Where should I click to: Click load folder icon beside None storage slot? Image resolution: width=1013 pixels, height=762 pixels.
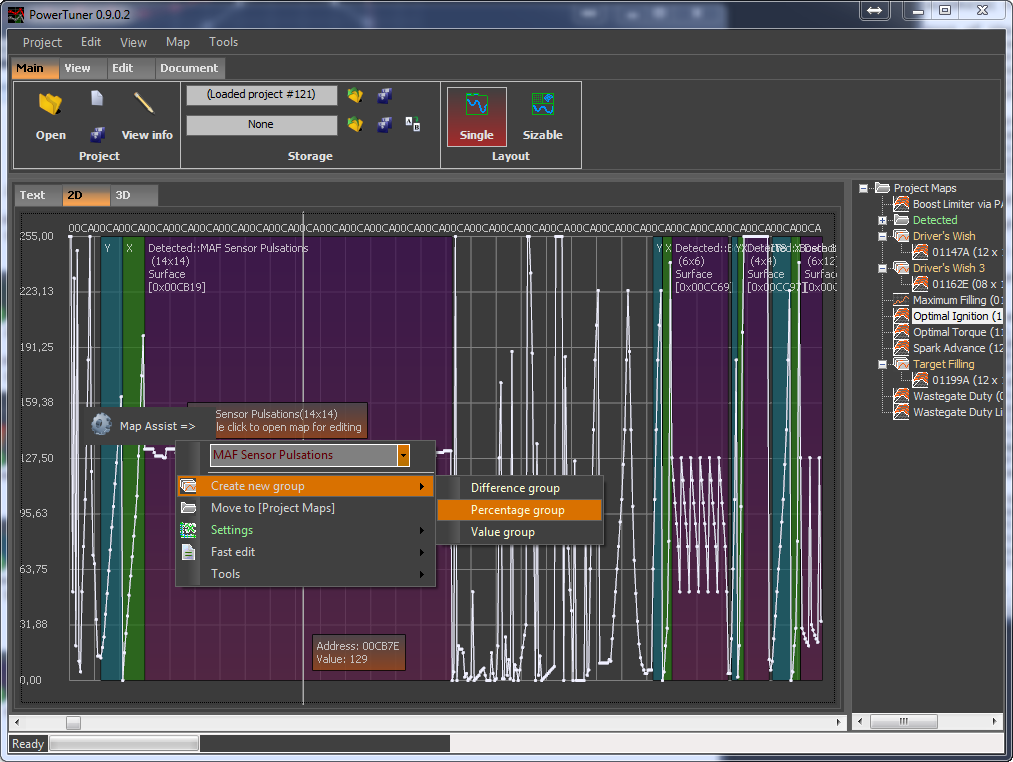pos(355,123)
